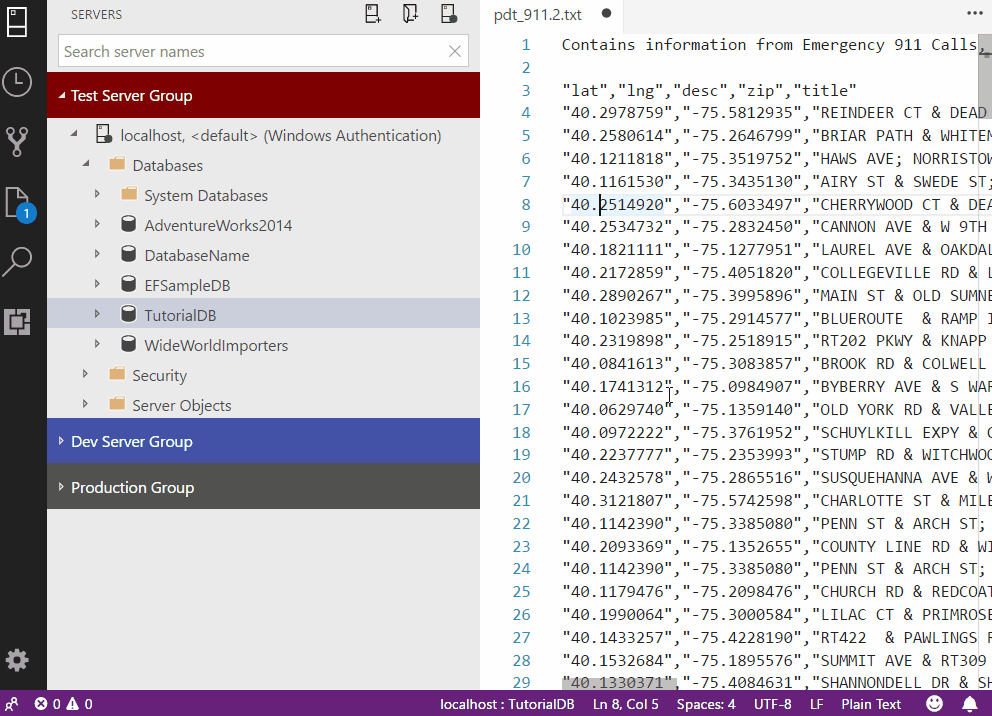Viewport: 992px width, 716px height.
Task: Open the Search magnifier in activity bar
Action: click(17, 262)
